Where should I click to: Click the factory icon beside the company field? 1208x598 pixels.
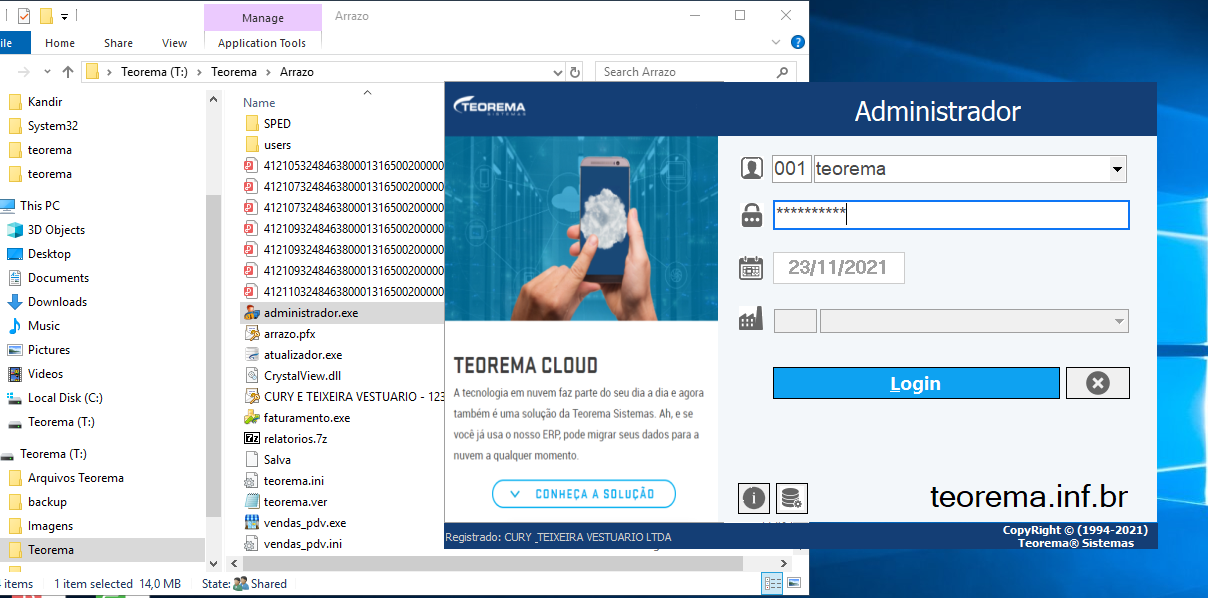click(751, 320)
